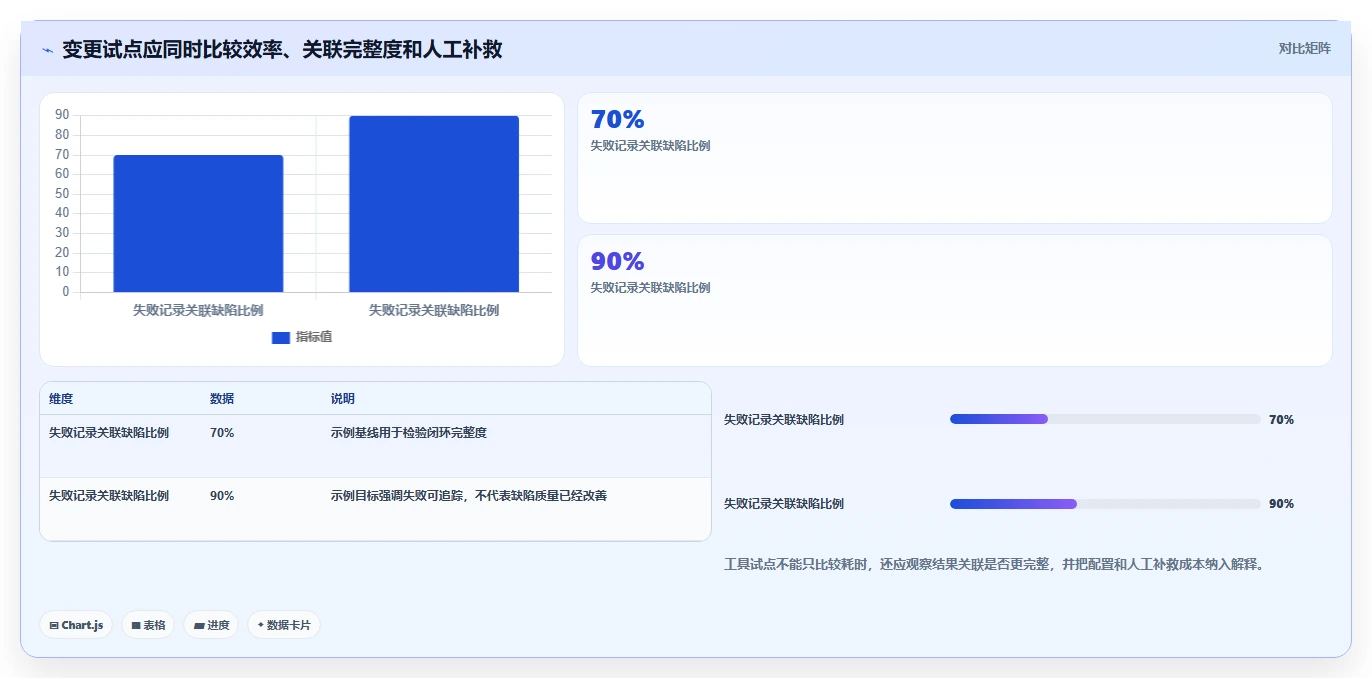1372x678 pixels.
Task: Toggle the 指标值 legend swatch
Action: click(281, 337)
